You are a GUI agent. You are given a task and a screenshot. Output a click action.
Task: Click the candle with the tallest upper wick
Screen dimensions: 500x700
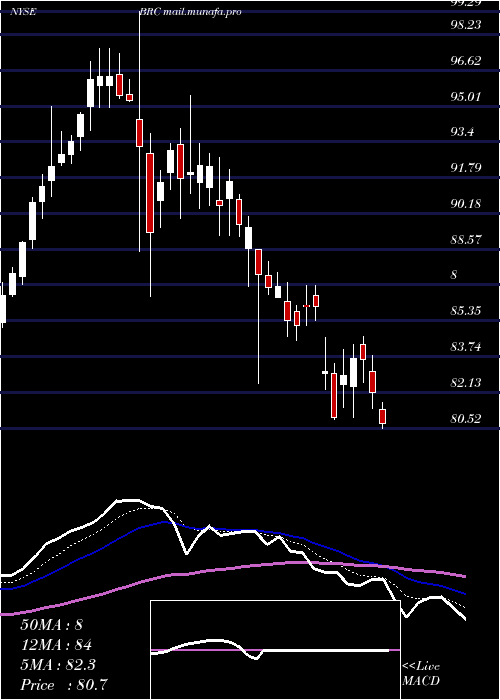[x=139, y=133]
